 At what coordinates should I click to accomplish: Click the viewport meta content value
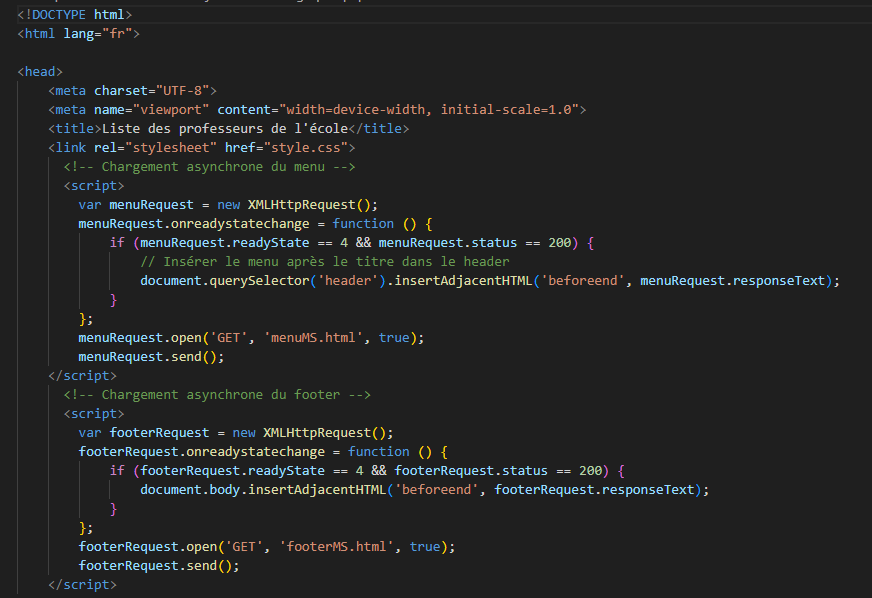click(x=432, y=110)
